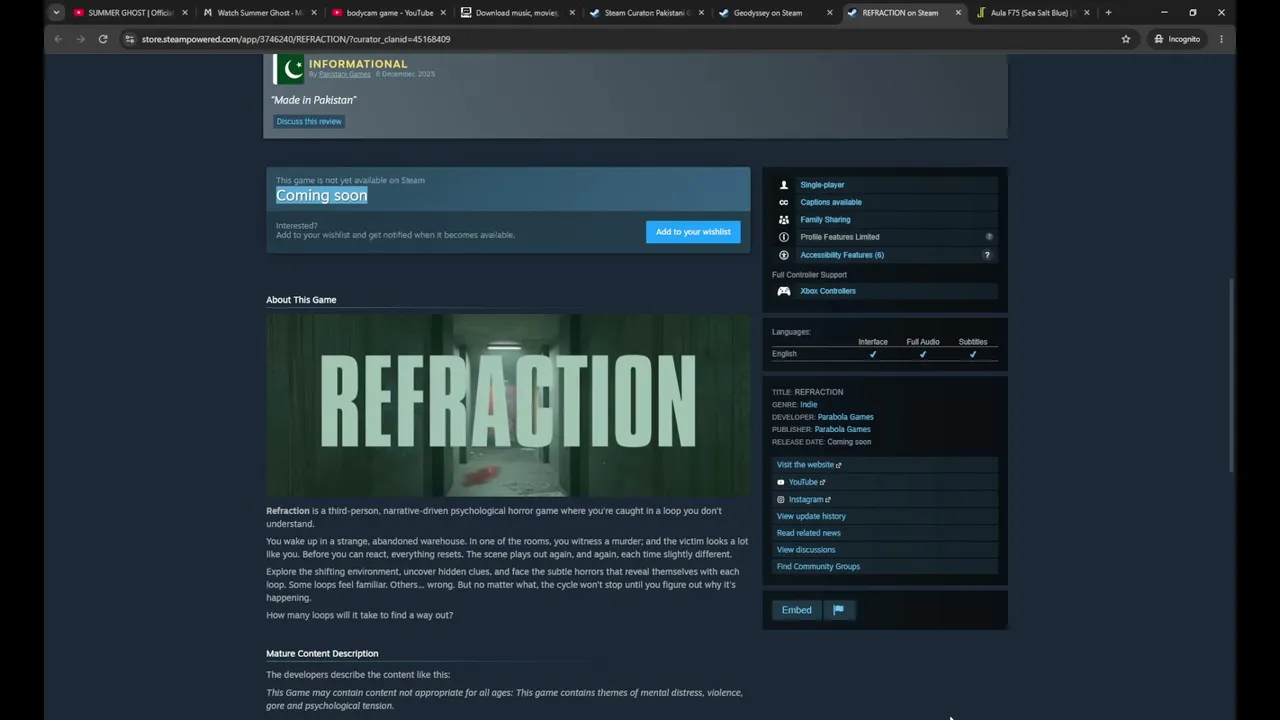
Task: Switch to the bodycam game YouTube tab
Action: tap(388, 13)
